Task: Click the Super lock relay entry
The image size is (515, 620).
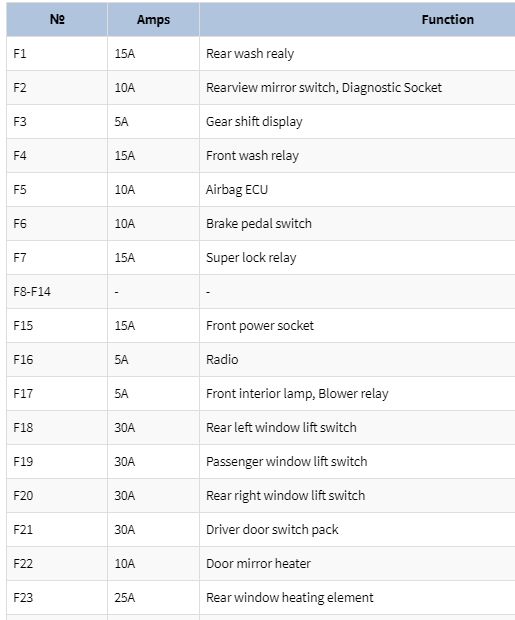Action: click(251, 258)
